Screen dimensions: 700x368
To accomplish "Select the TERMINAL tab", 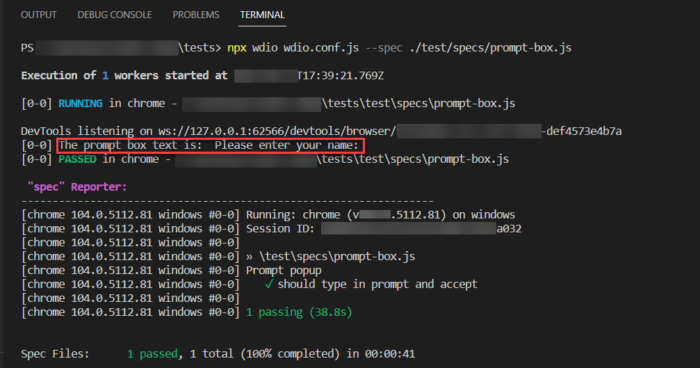I will point(262,15).
